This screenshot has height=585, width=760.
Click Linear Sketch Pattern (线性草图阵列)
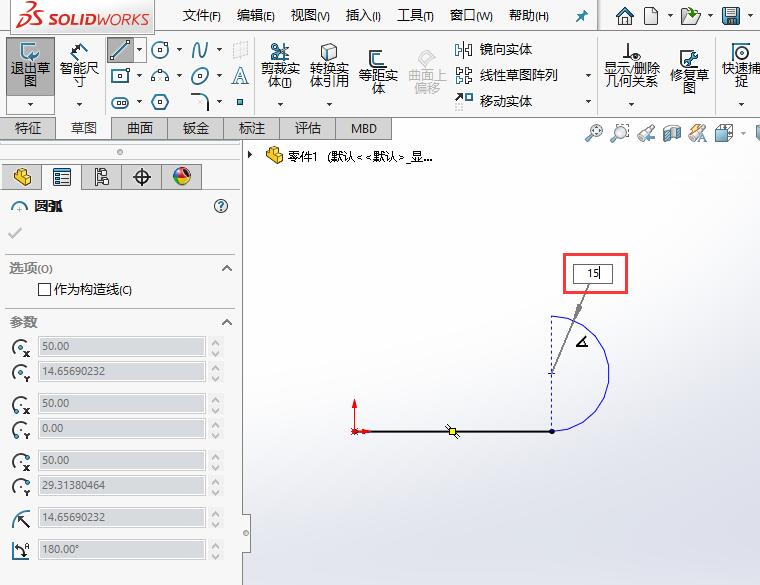tap(507, 75)
